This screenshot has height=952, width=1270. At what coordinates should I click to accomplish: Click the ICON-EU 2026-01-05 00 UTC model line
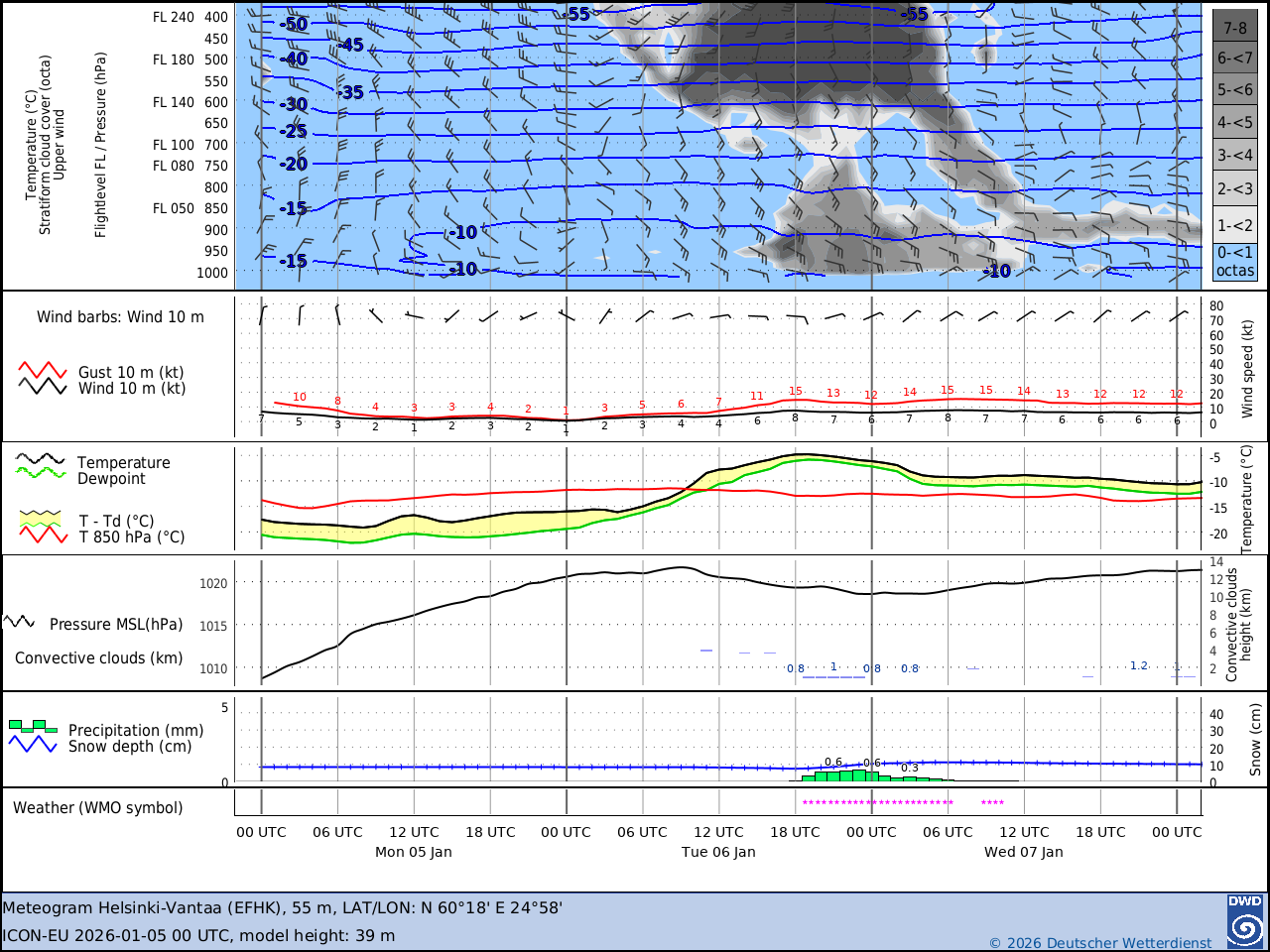point(198,935)
